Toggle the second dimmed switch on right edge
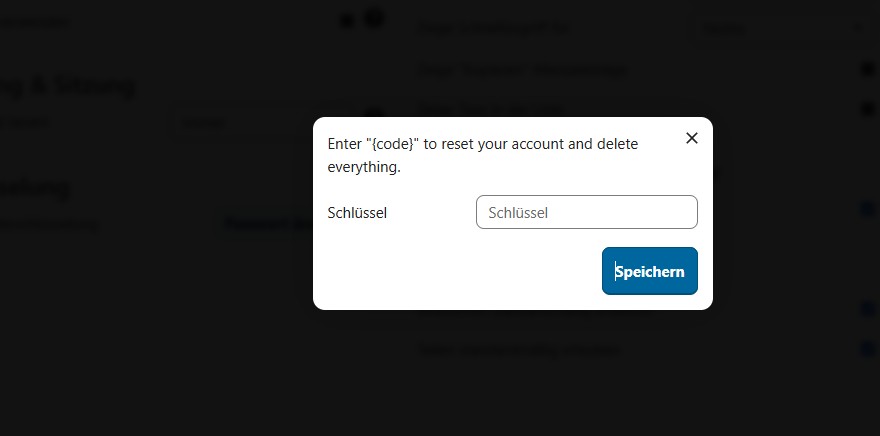Image resolution: width=880 pixels, height=436 pixels. point(867,108)
